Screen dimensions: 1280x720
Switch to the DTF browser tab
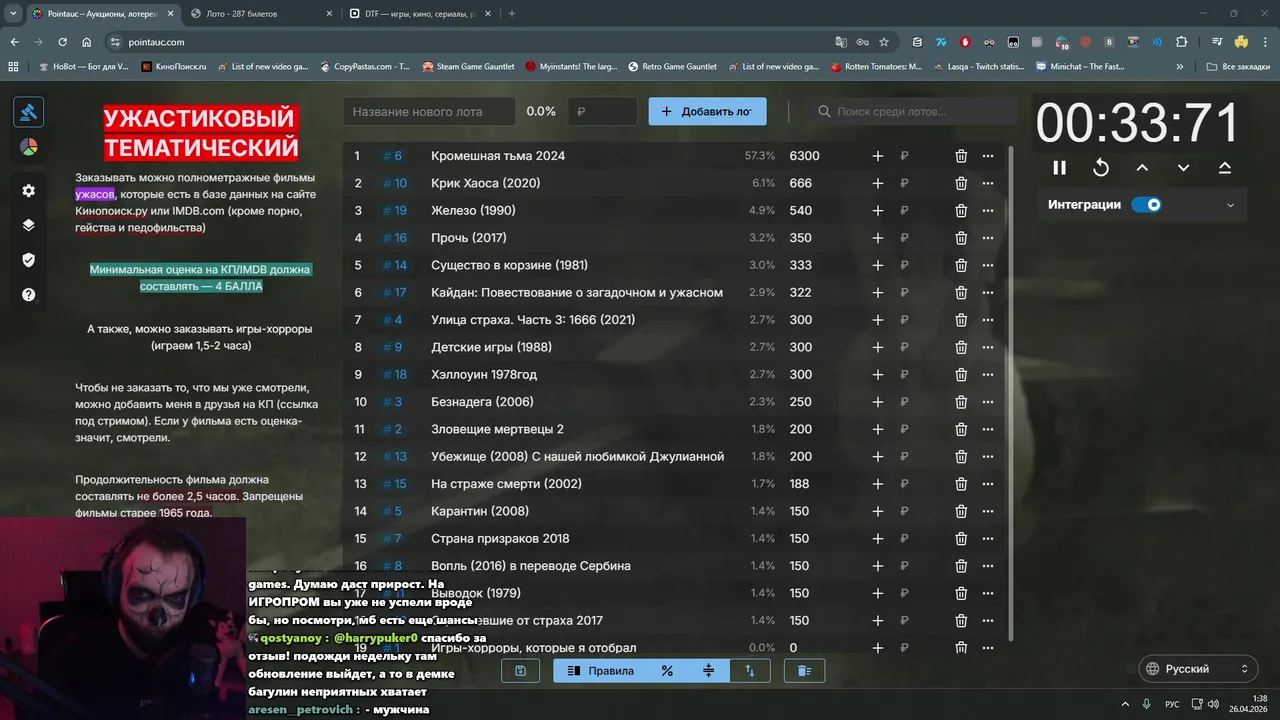420,14
